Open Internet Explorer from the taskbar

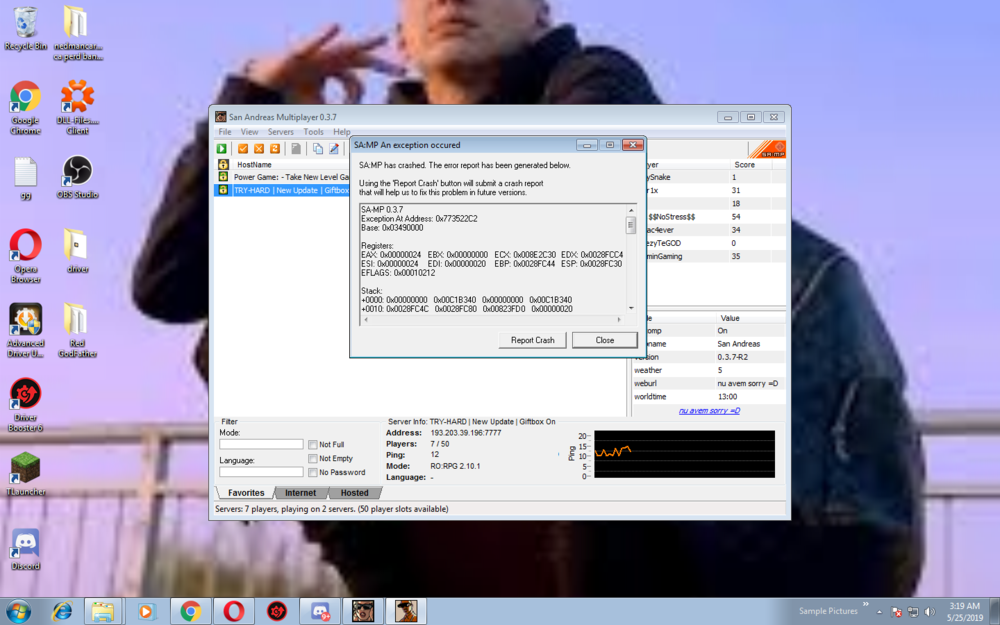click(62, 612)
